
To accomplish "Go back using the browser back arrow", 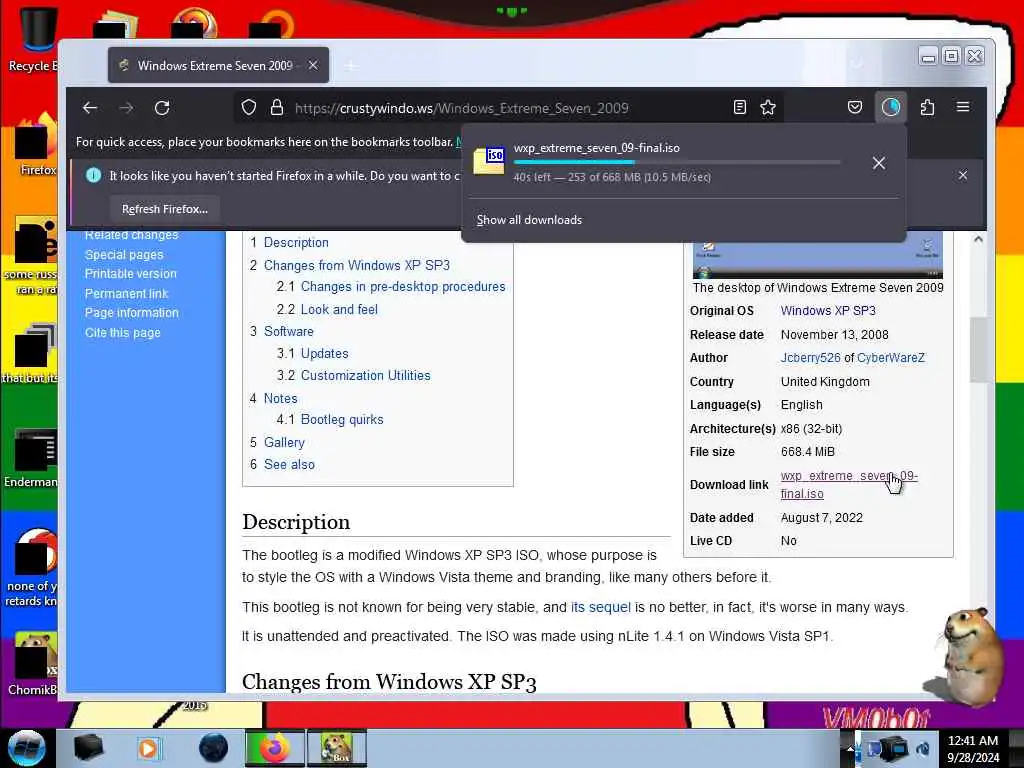I will point(90,108).
